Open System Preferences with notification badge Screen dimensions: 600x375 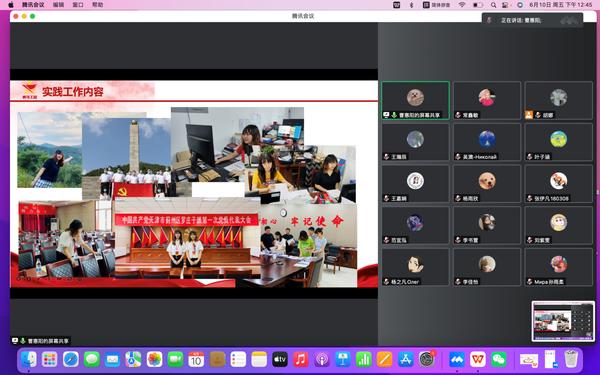tap(426, 359)
